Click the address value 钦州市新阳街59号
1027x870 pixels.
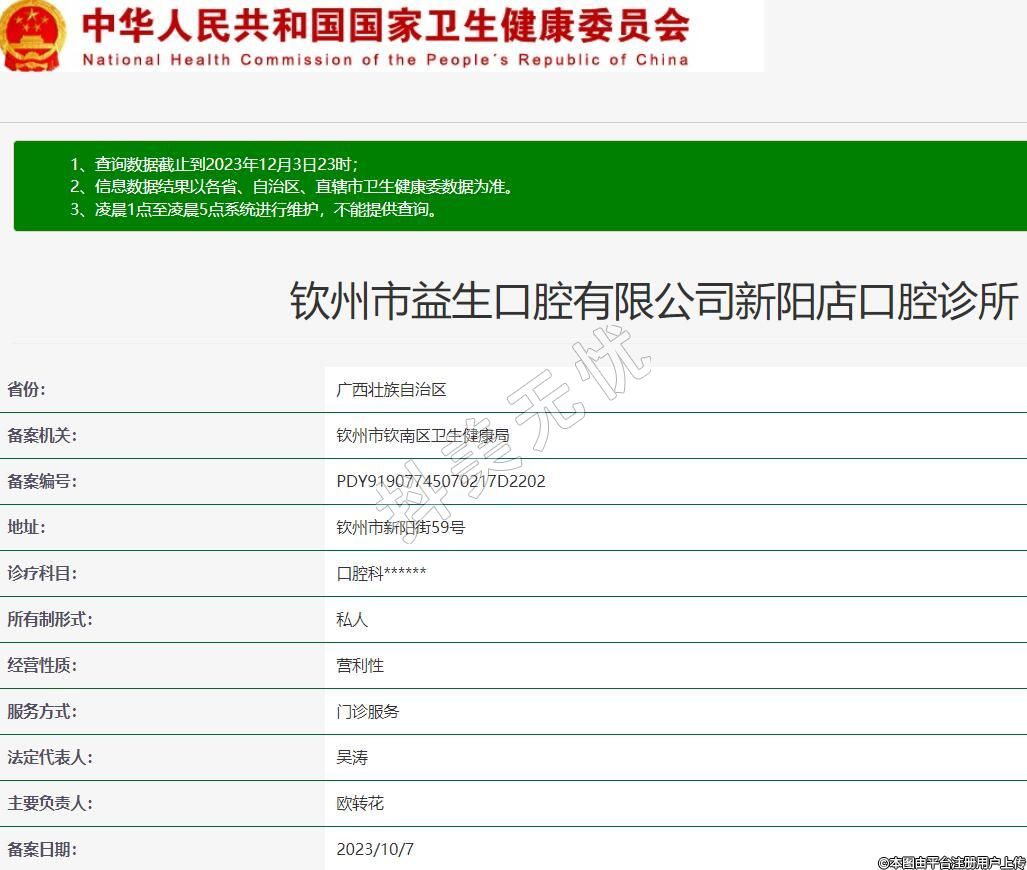400,528
